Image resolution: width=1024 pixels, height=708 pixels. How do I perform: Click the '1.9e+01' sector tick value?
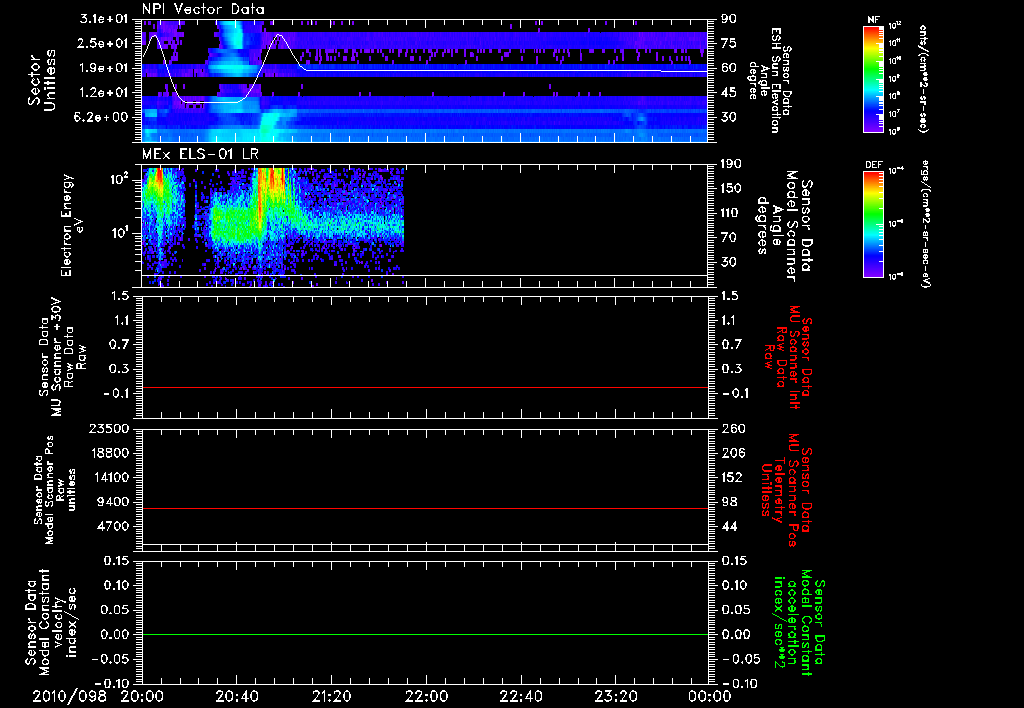point(104,68)
